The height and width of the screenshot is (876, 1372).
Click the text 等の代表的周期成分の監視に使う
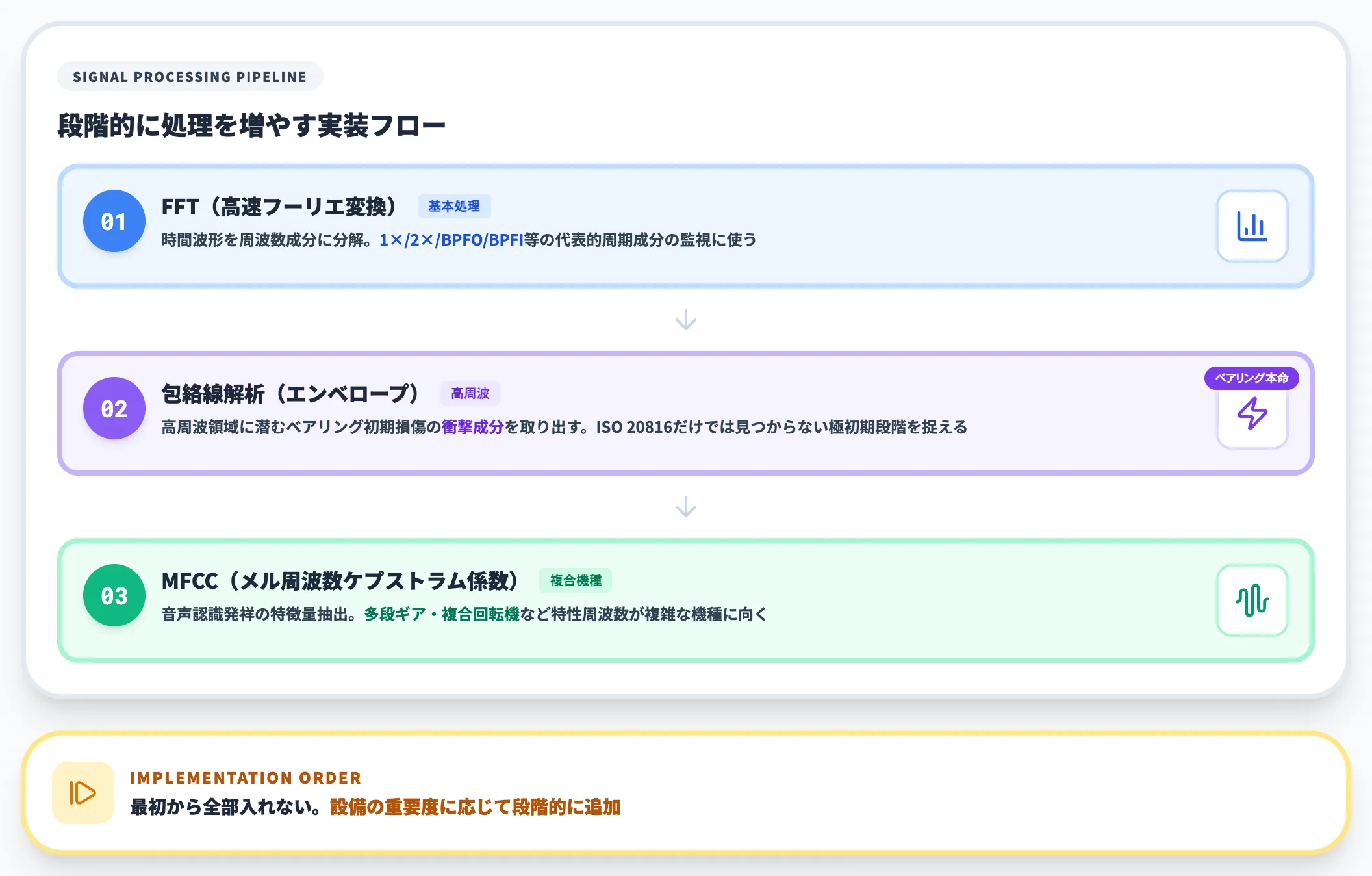click(x=641, y=240)
